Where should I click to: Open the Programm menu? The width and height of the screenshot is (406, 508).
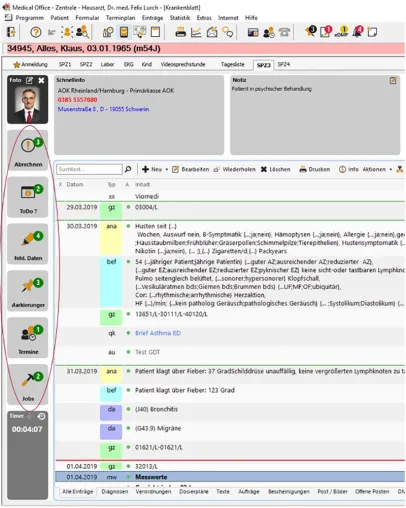coord(30,18)
